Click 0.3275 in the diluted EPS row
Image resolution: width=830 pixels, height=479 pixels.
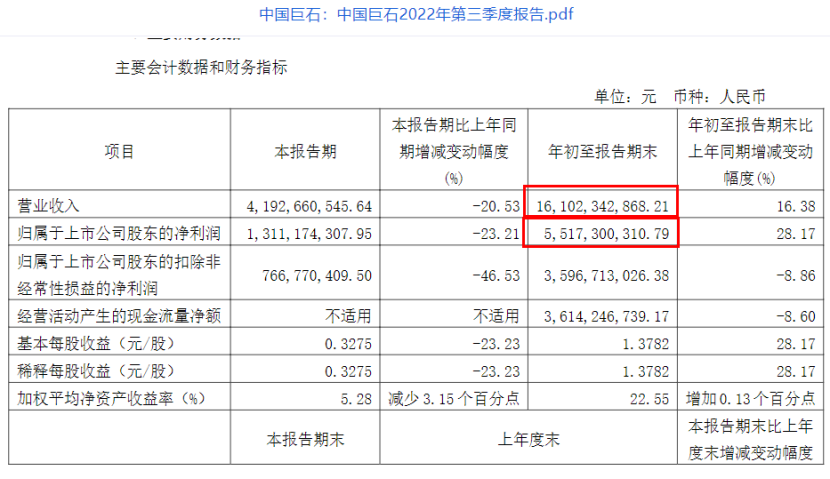(x=348, y=371)
